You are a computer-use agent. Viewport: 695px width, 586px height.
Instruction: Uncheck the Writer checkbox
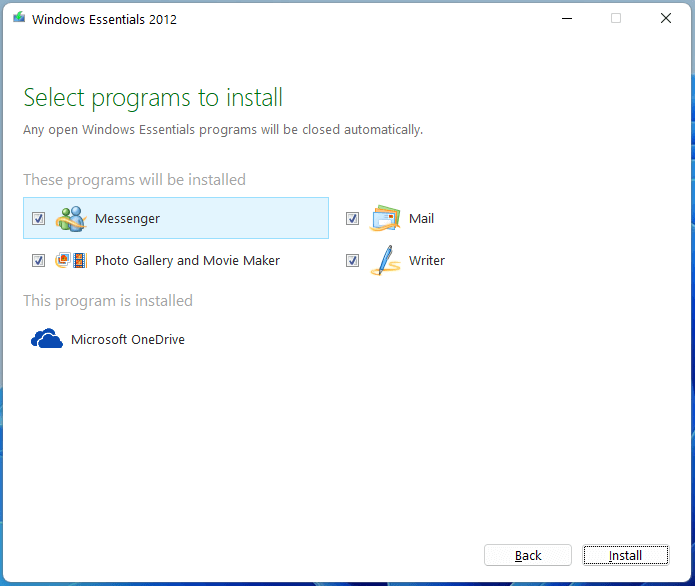[x=352, y=260]
